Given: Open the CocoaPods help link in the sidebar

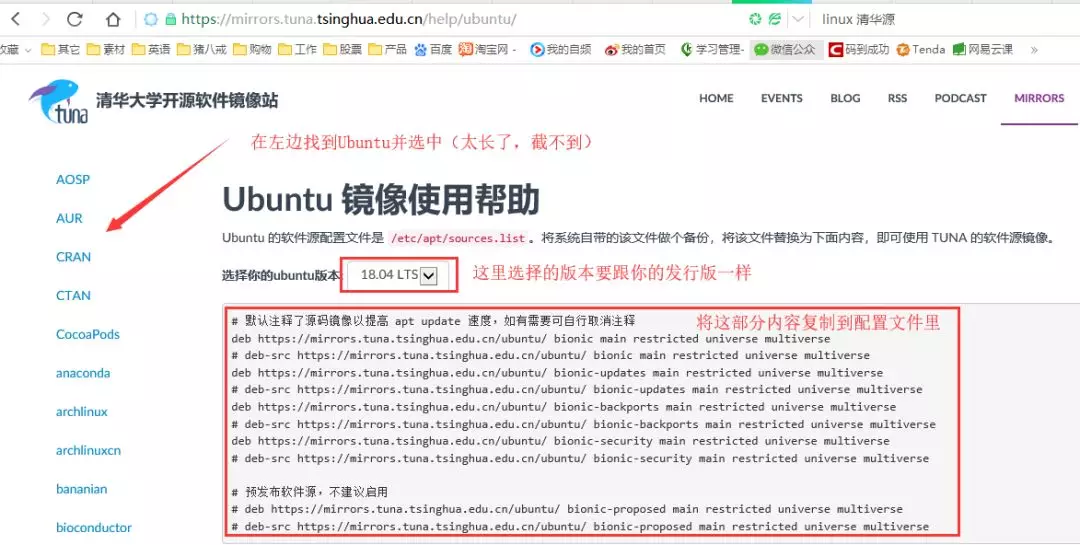Looking at the screenshot, I should [x=88, y=334].
